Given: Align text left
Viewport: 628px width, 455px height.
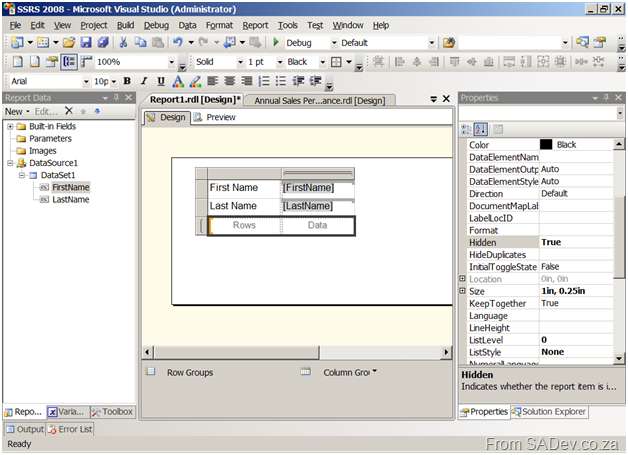Looking at the screenshot, I should 212,81.
